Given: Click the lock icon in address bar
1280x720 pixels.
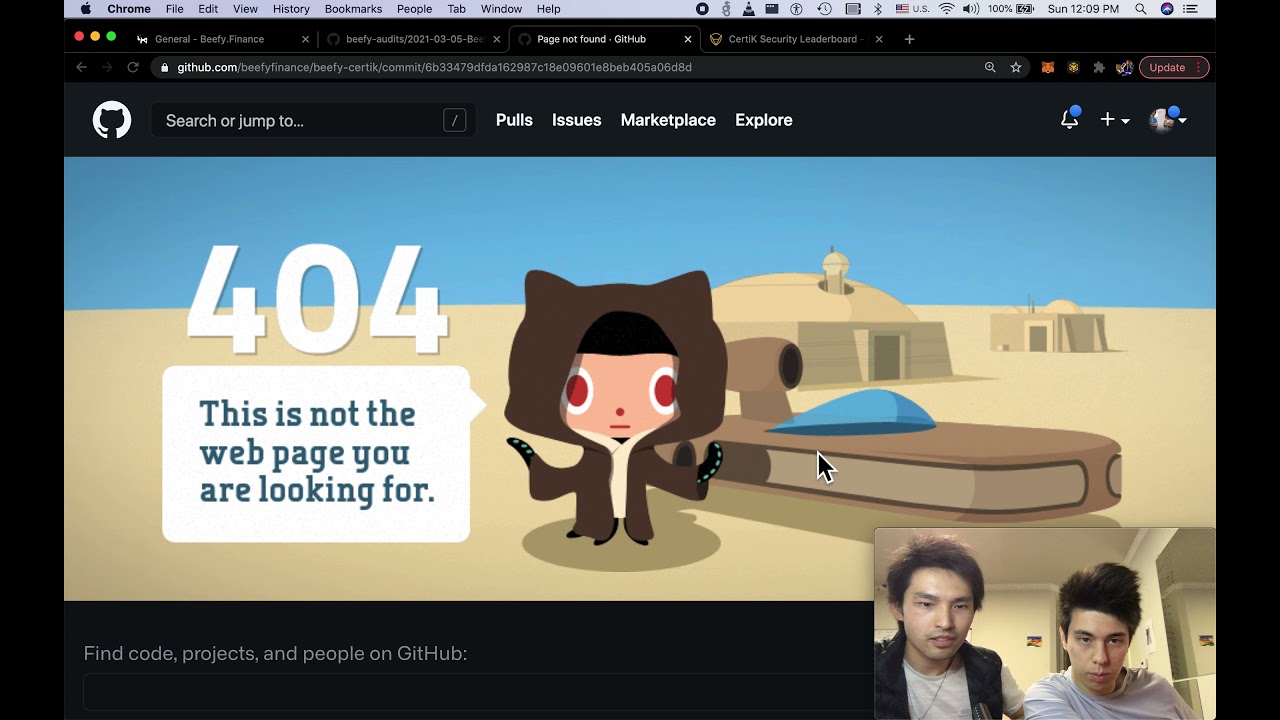Looking at the screenshot, I should point(165,67).
